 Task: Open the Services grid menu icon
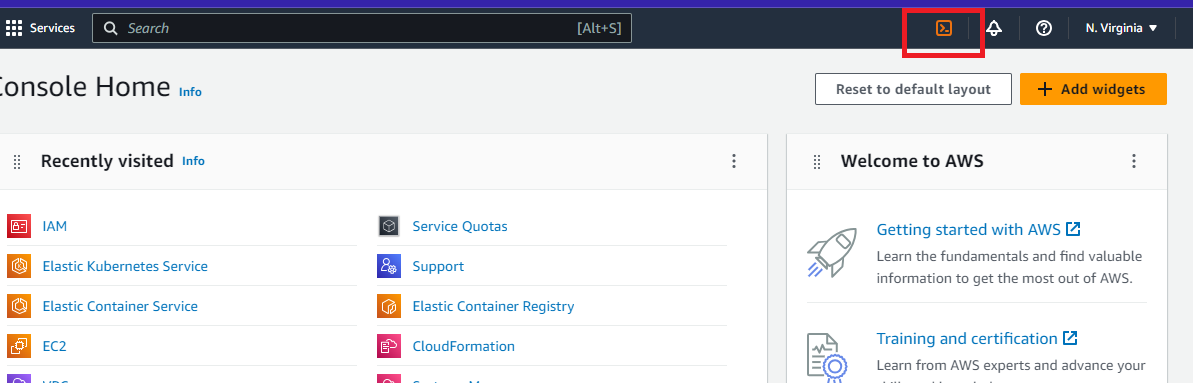(14, 28)
